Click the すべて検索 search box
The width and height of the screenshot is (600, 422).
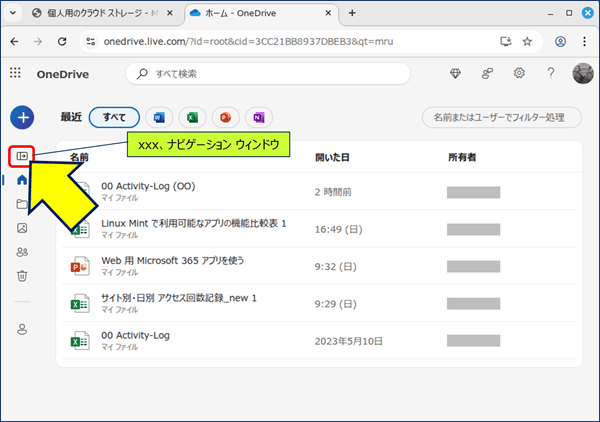[268, 73]
